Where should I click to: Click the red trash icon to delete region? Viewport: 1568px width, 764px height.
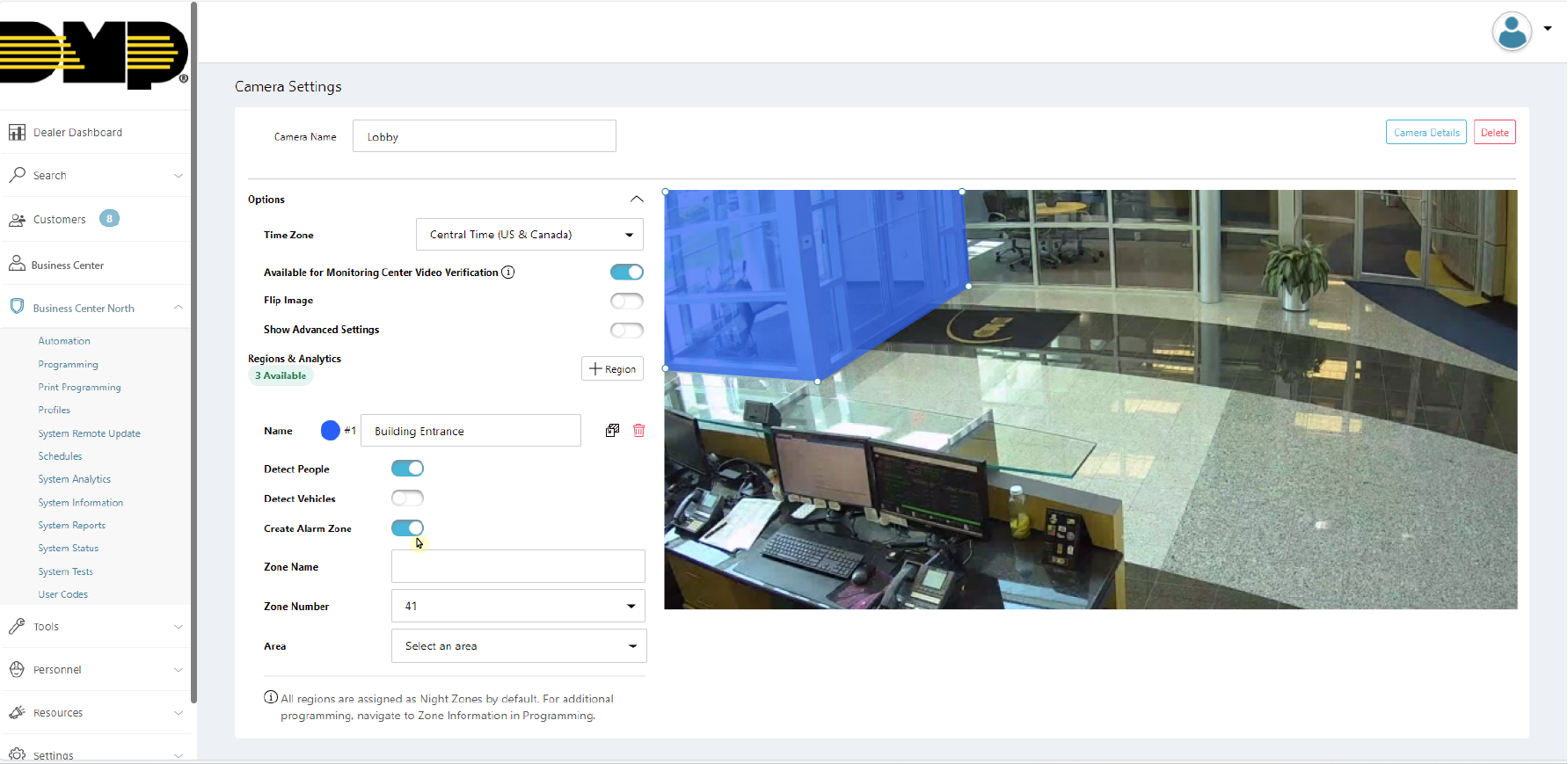638,431
